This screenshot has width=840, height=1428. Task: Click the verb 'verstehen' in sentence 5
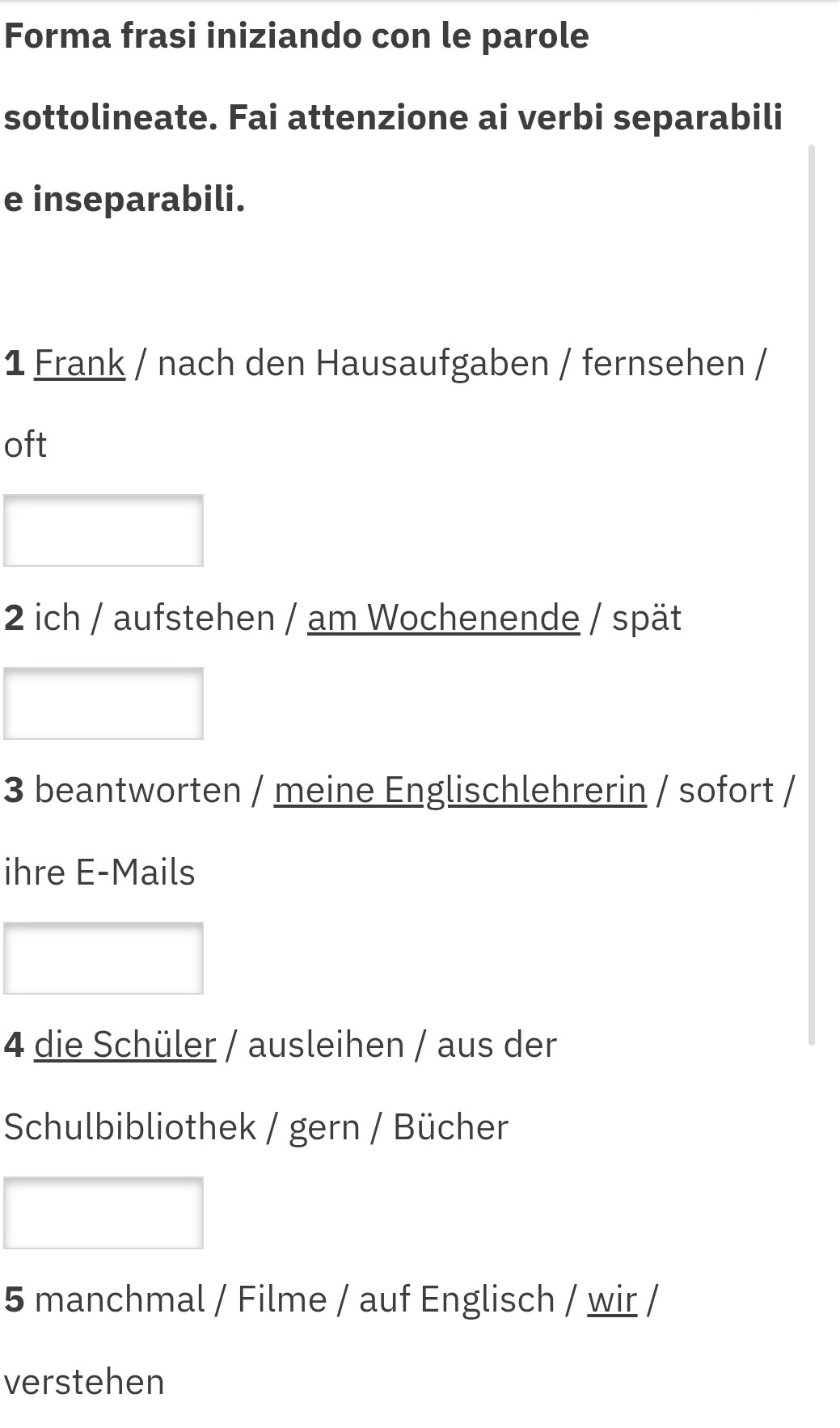[x=84, y=1382]
